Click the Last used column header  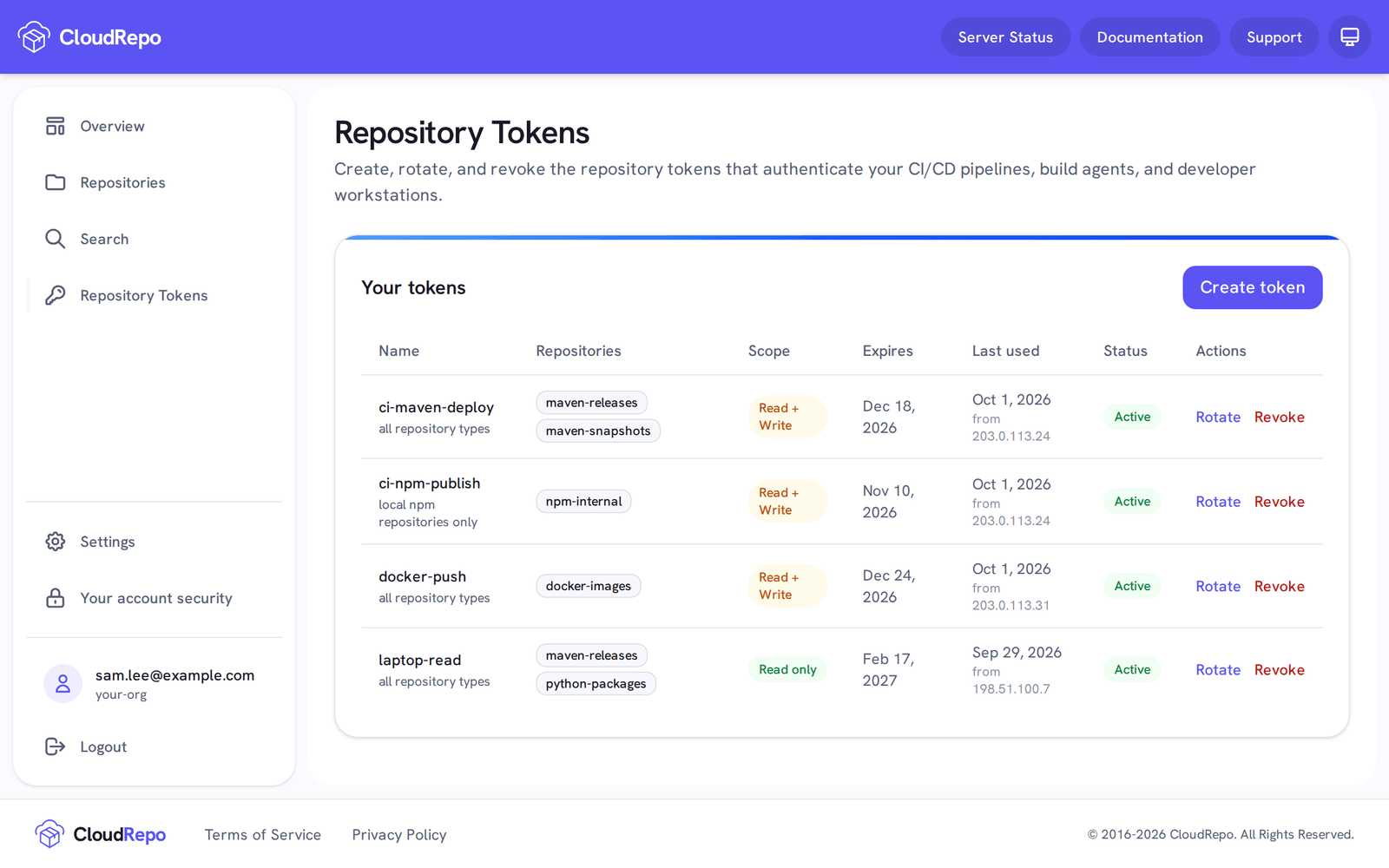[1005, 351]
